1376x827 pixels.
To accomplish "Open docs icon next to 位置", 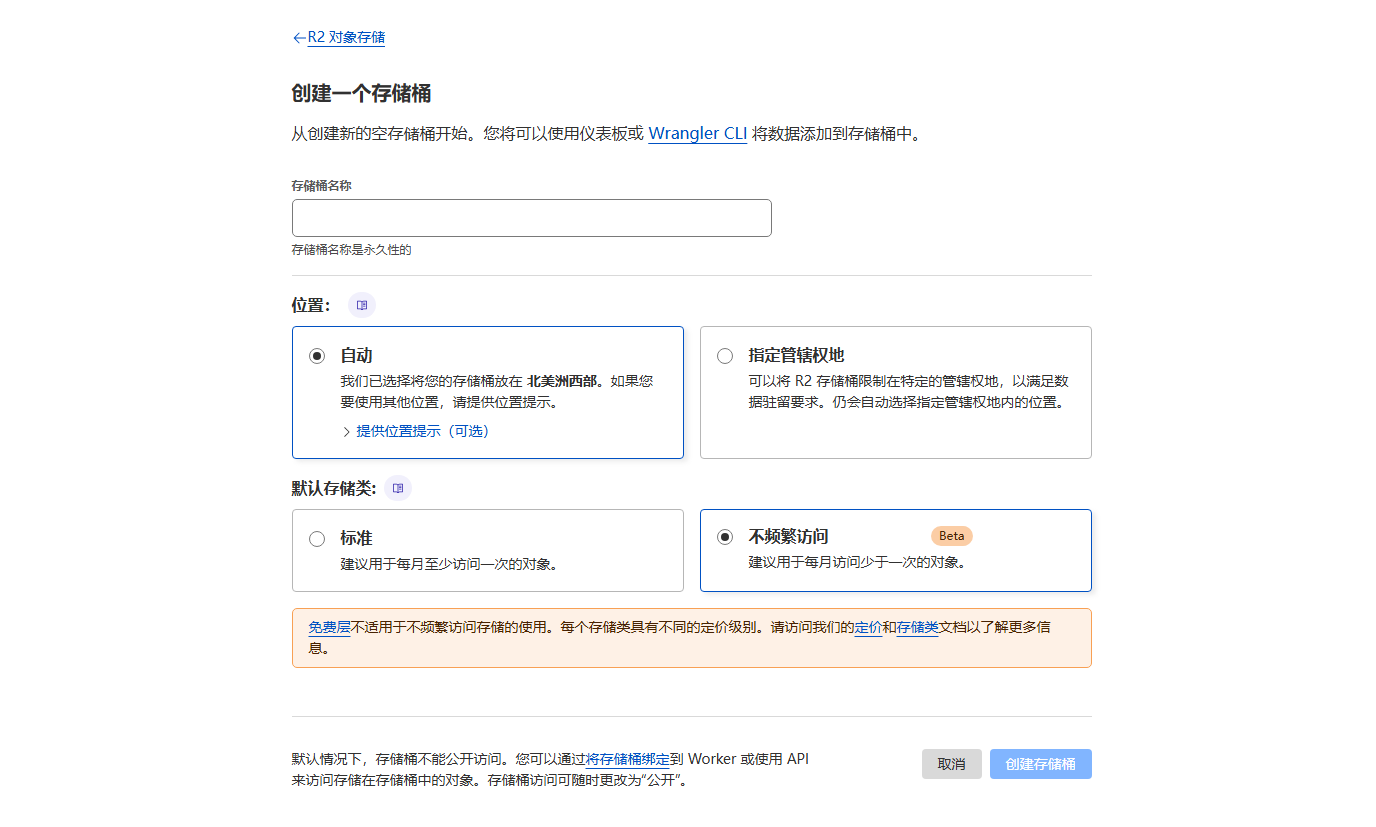I will pos(362,305).
